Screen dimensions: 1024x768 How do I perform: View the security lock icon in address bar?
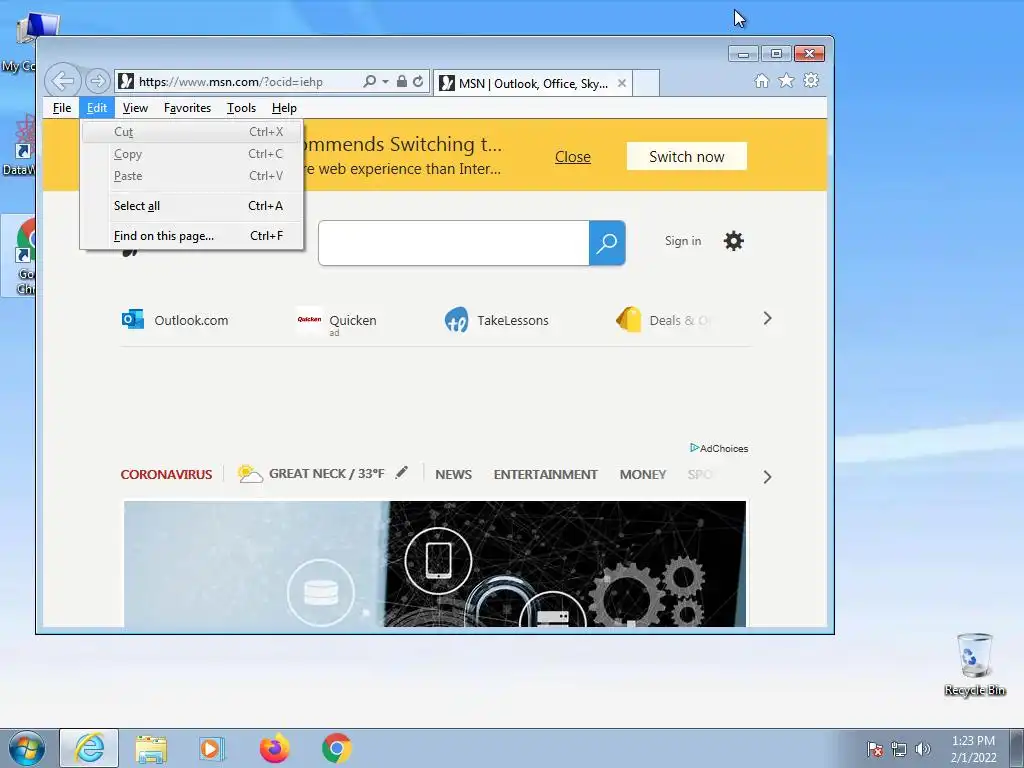[x=402, y=82]
